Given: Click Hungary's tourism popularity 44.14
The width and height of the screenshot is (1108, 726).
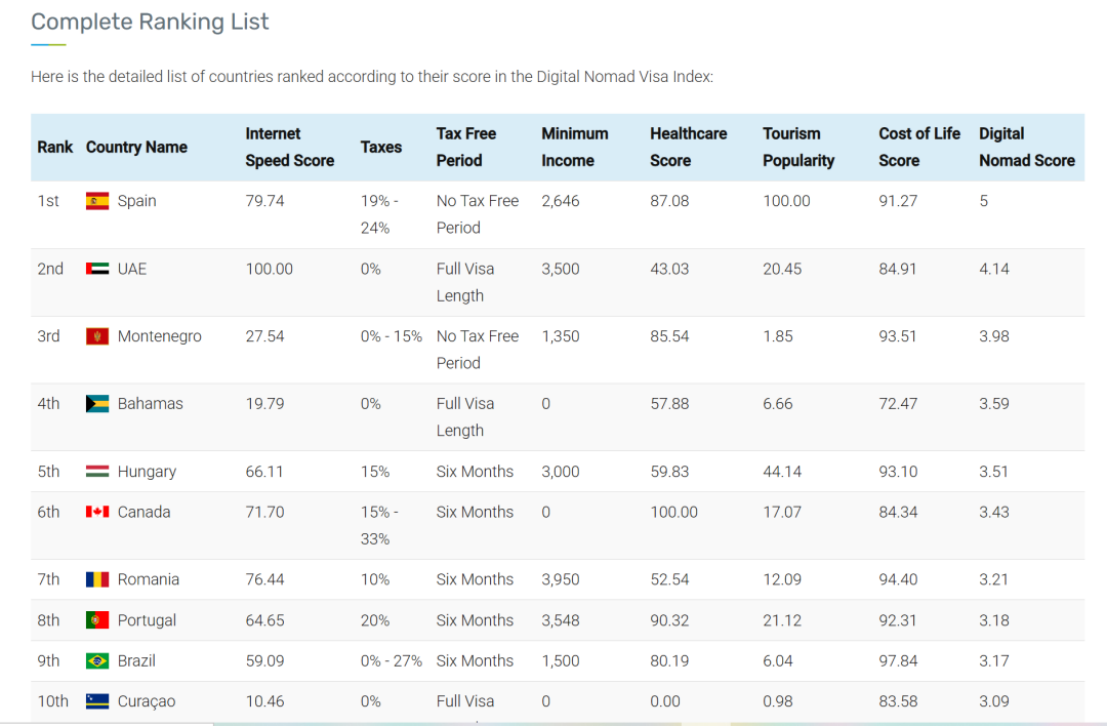Looking at the screenshot, I should (x=782, y=472).
